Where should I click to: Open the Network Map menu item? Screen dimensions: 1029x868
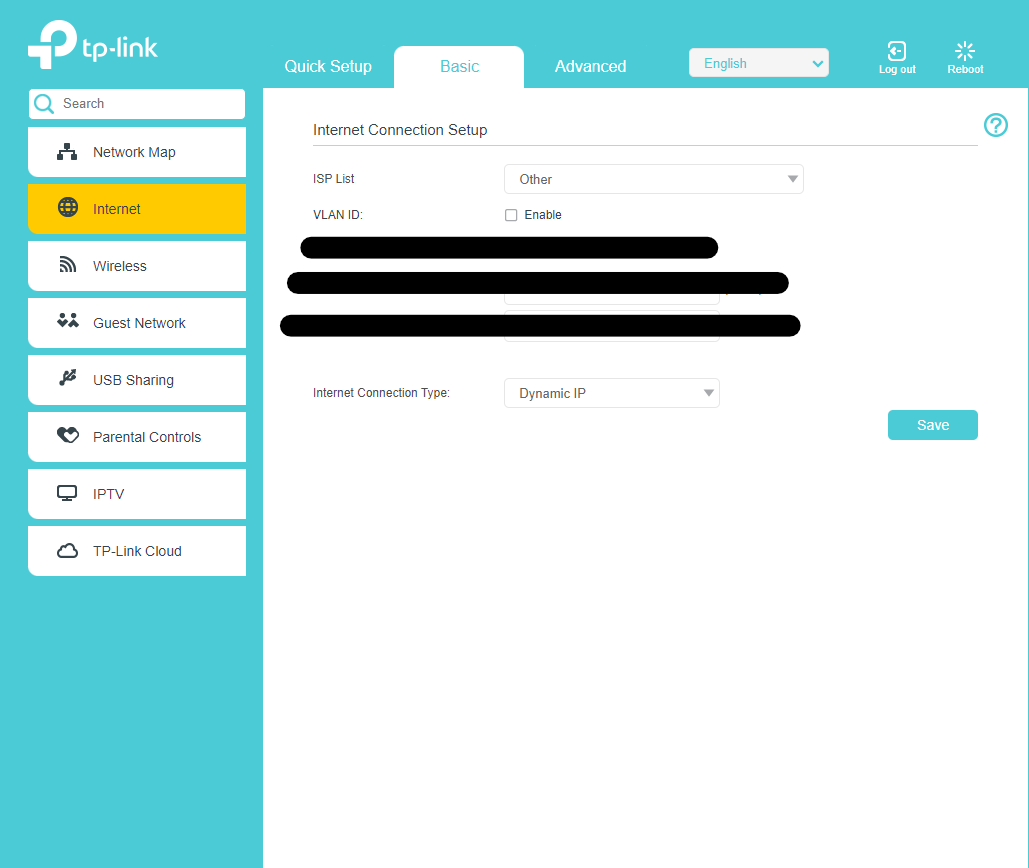click(136, 152)
